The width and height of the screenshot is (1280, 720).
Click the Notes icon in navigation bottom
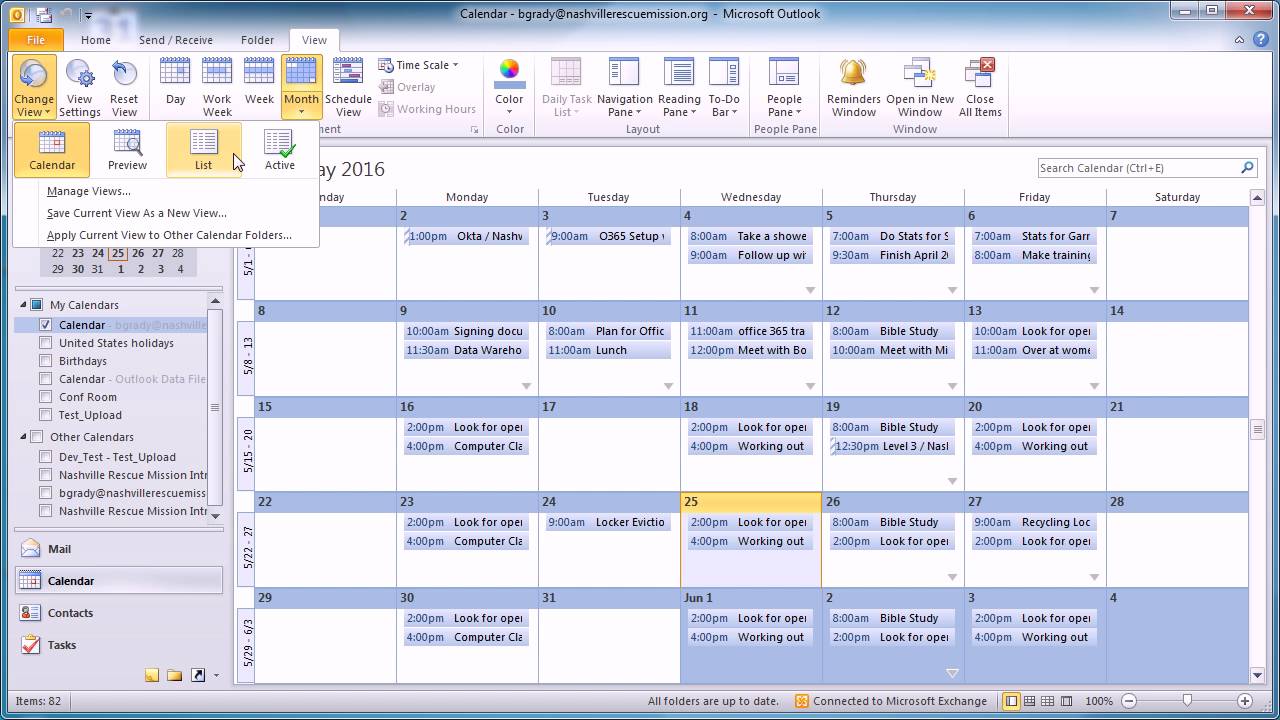click(x=152, y=675)
